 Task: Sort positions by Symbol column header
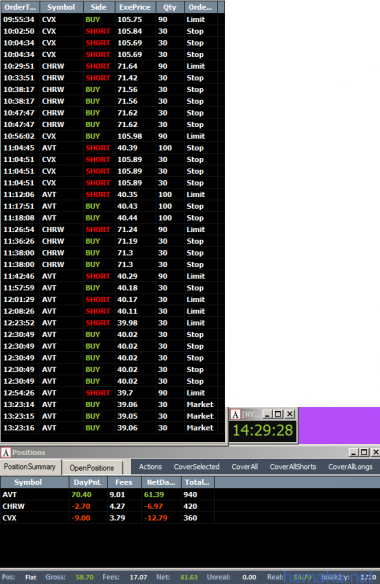(x=35, y=482)
